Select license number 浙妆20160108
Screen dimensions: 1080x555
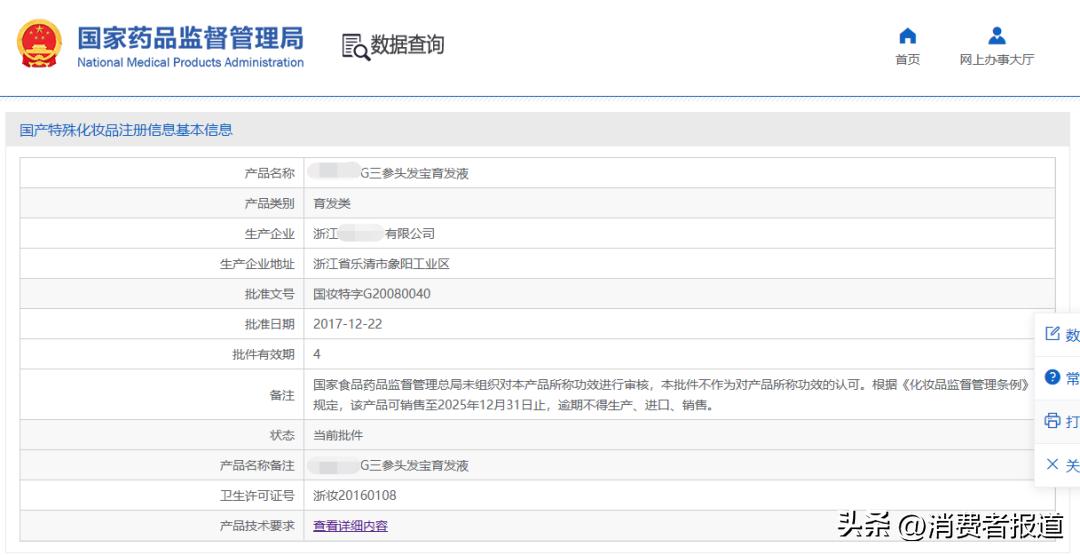355,496
